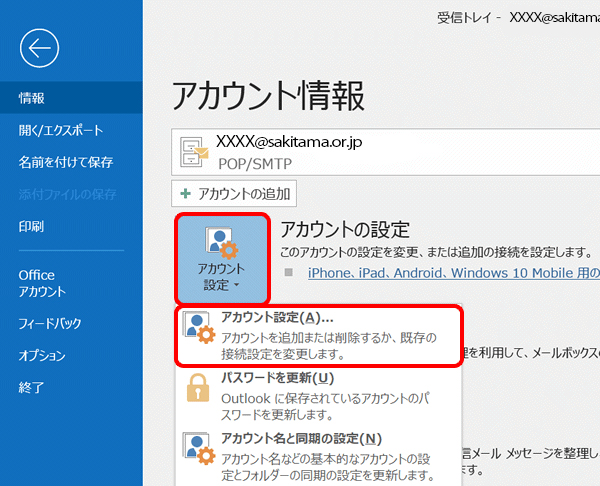Select アカウント設定(A)... from the dropdown menu
600x486 pixels.
point(319,336)
